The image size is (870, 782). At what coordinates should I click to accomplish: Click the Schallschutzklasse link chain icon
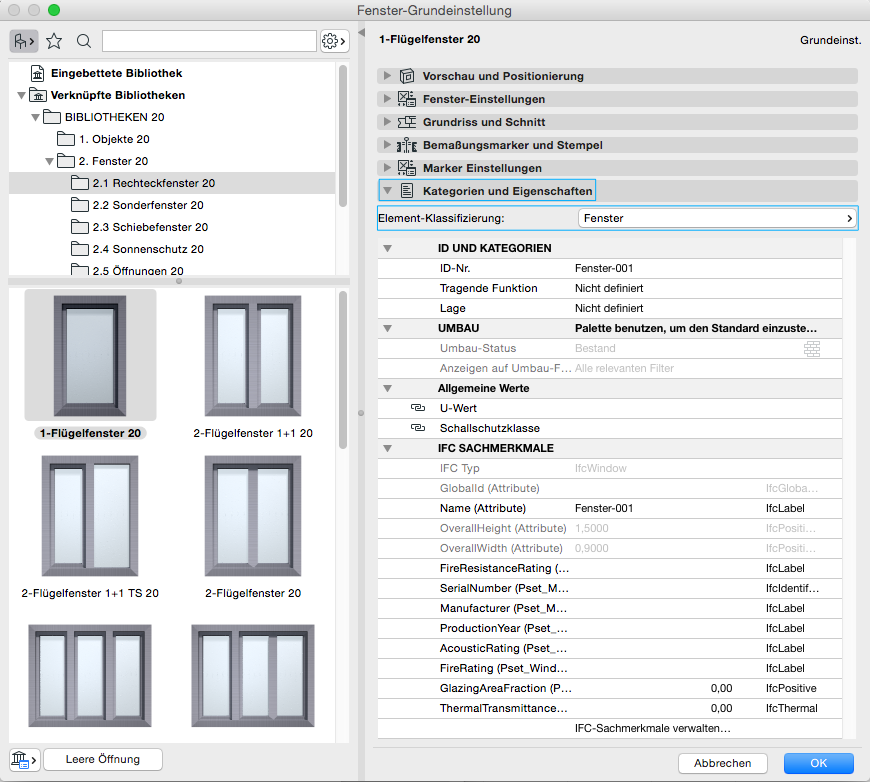pyautogui.click(x=418, y=428)
